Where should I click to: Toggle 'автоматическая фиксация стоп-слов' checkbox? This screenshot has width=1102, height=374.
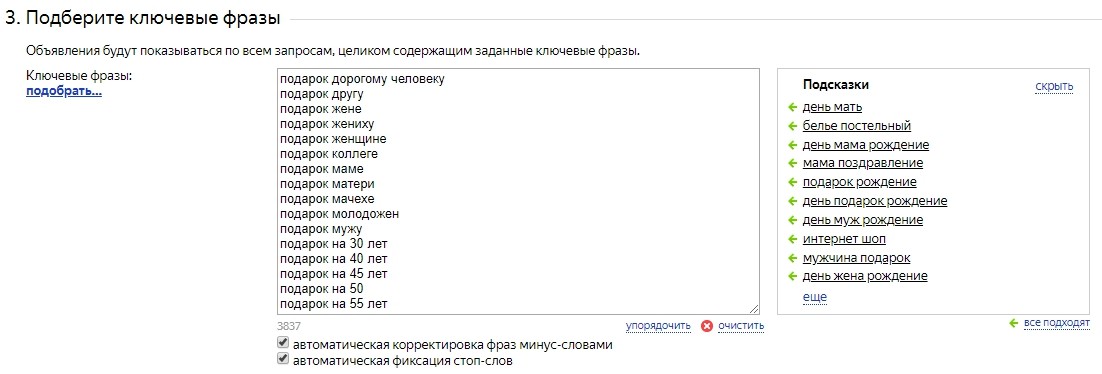(283, 359)
